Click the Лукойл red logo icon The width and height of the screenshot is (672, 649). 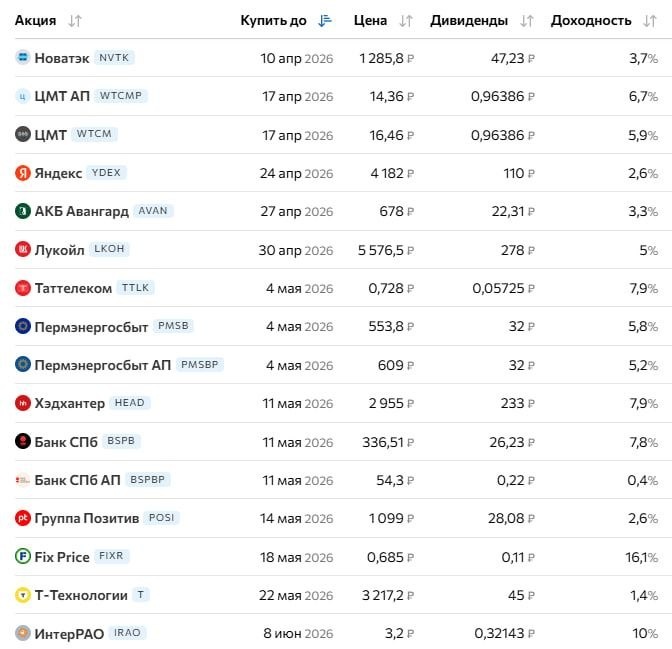(x=23, y=249)
